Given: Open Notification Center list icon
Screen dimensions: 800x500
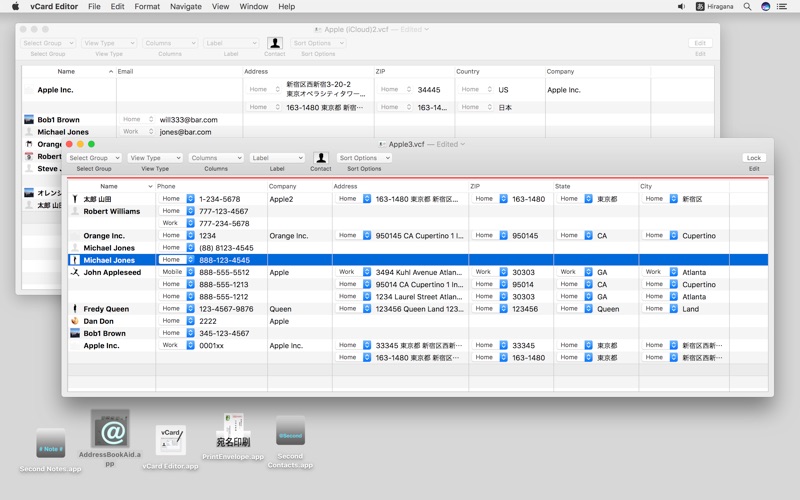Looking at the screenshot, I should coord(782,6).
